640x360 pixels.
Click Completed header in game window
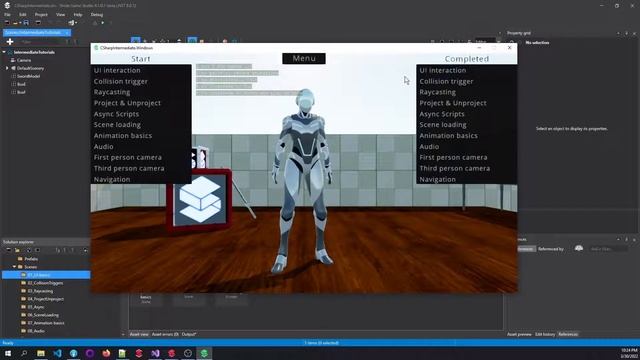tap(467, 59)
